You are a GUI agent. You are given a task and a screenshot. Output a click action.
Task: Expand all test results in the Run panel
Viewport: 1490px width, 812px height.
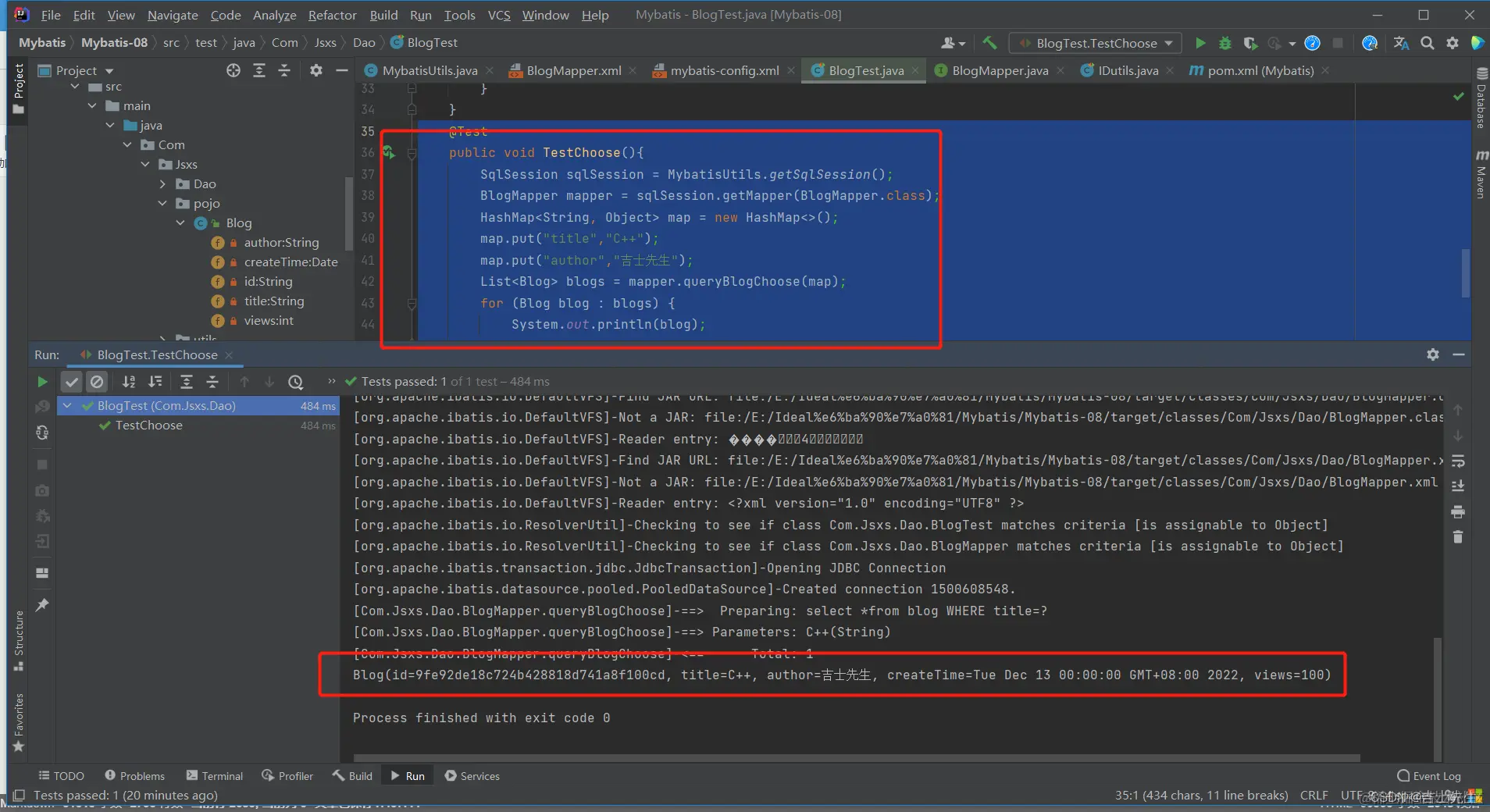186,382
